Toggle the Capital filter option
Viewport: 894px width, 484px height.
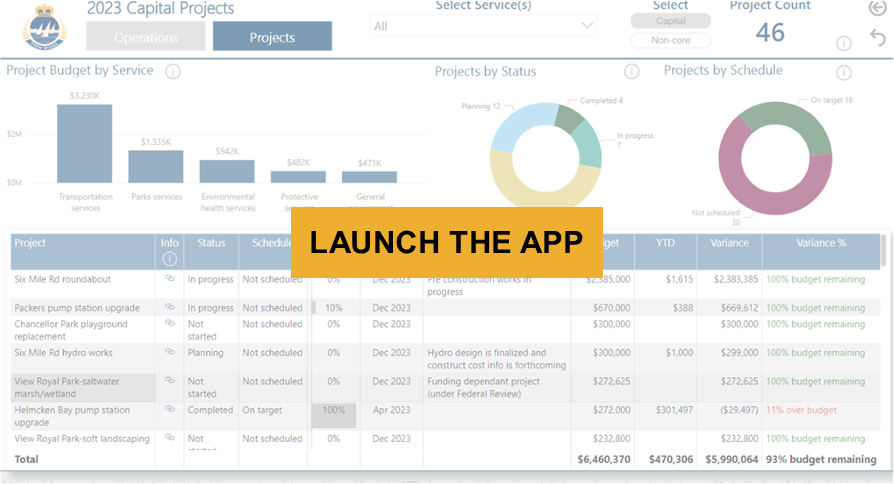tap(670, 21)
